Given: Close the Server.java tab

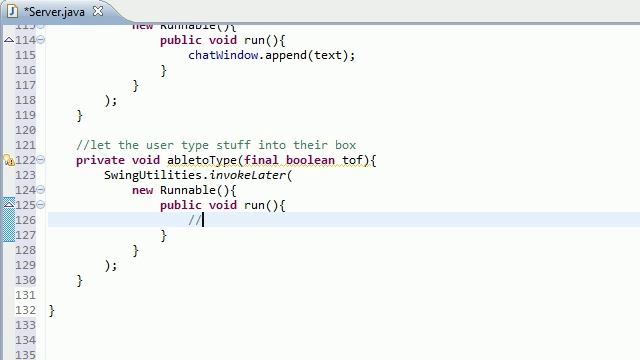Looking at the screenshot, I should tap(98, 11).
